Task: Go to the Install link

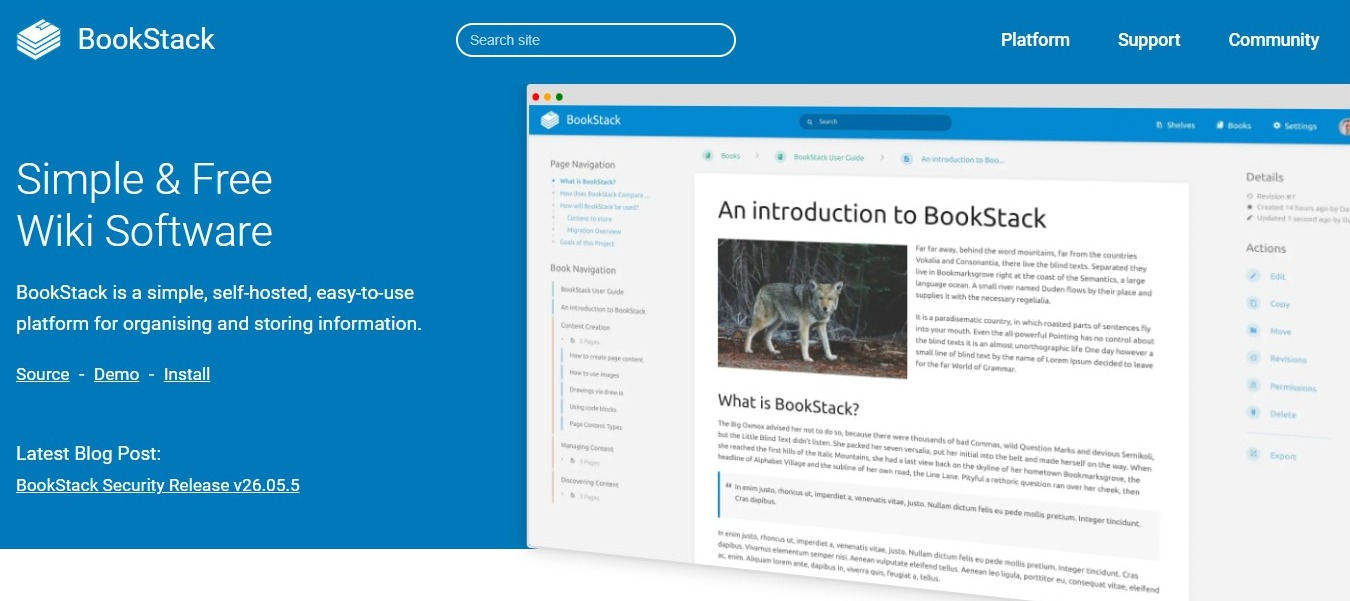Action: point(187,374)
